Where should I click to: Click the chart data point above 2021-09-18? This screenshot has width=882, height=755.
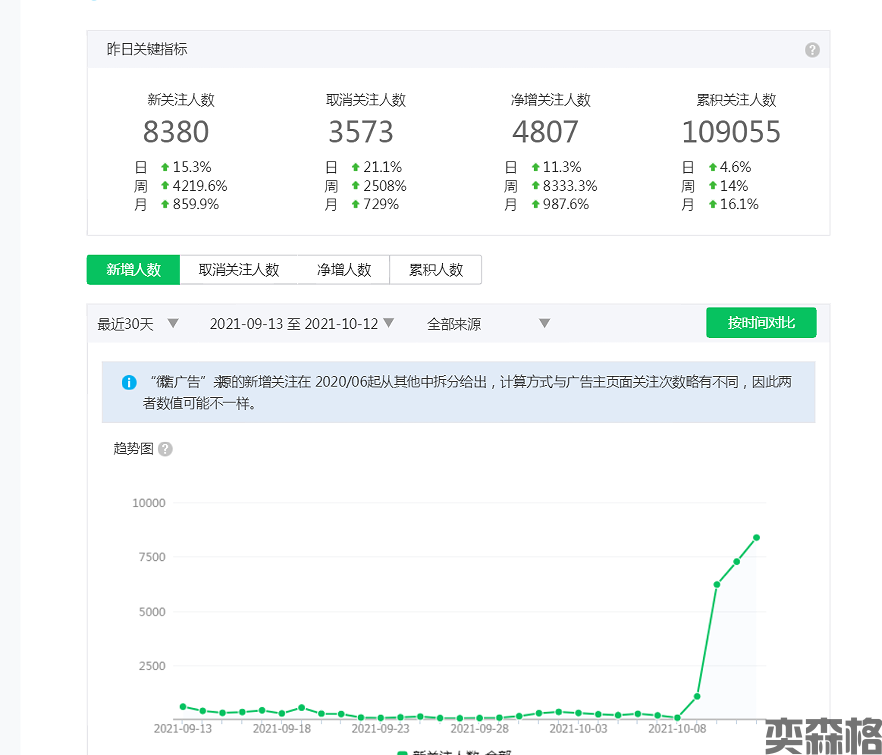click(282, 714)
